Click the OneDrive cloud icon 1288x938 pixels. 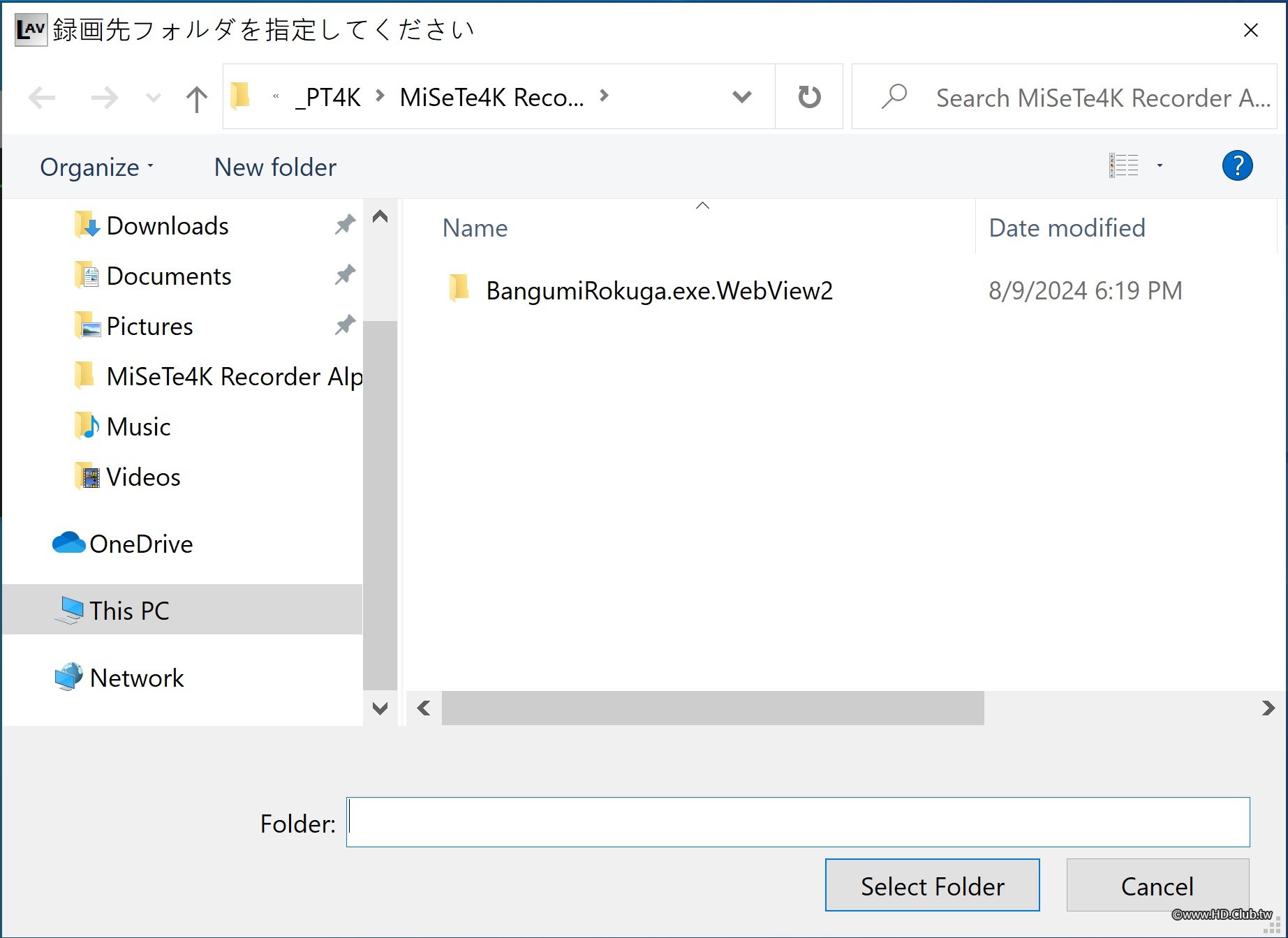click(68, 542)
